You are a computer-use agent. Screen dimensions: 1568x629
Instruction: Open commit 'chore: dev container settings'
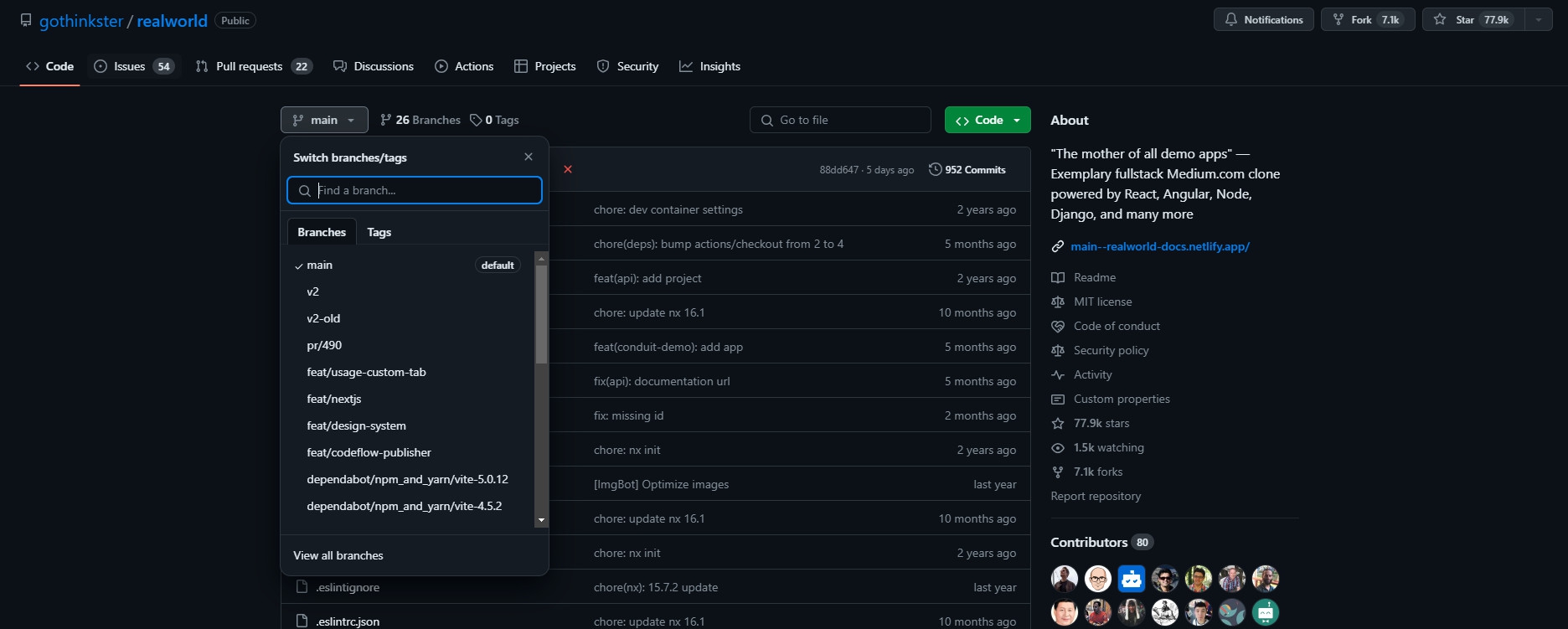point(668,209)
